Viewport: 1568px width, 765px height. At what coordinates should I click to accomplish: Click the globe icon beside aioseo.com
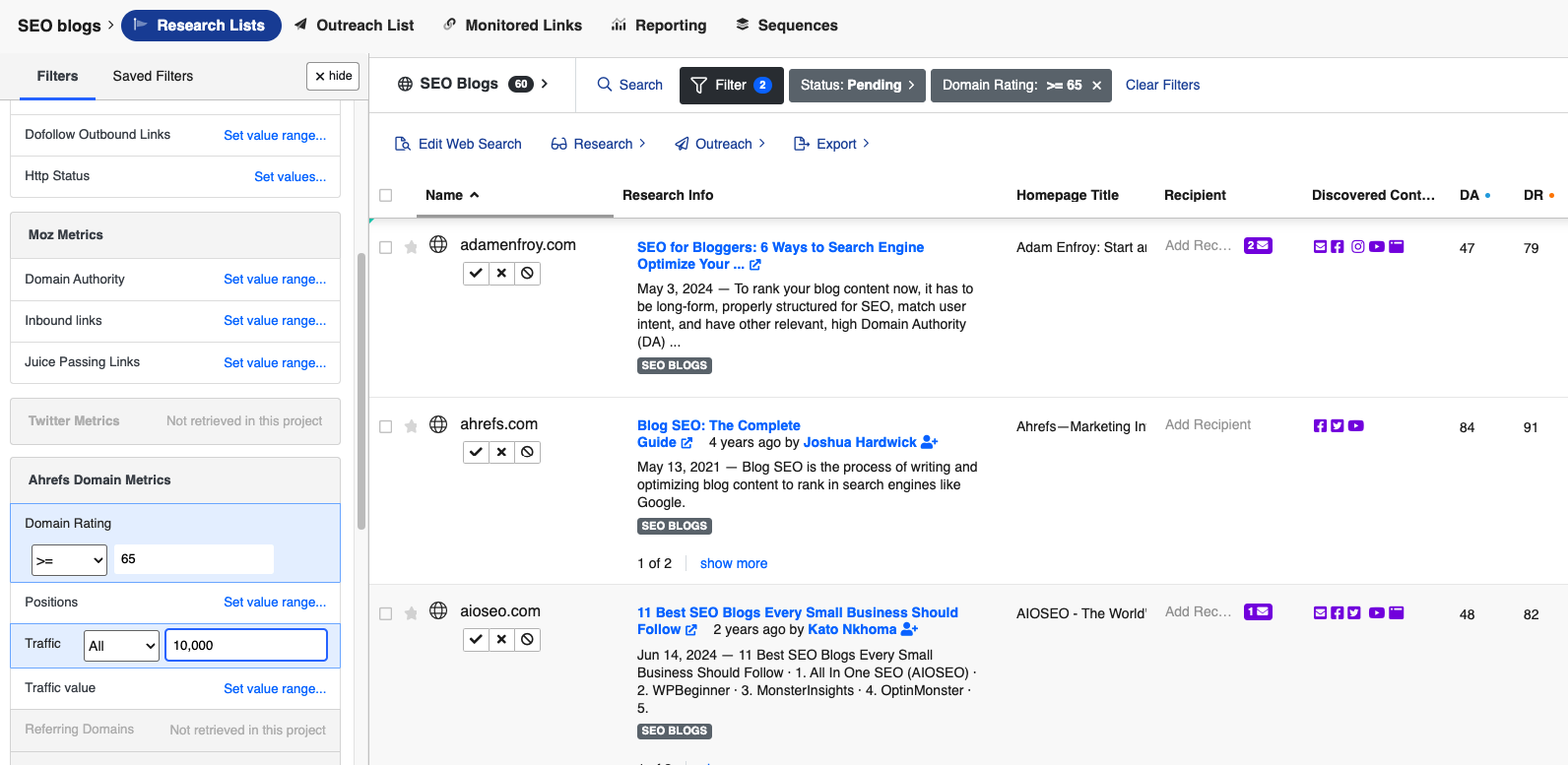[438, 611]
